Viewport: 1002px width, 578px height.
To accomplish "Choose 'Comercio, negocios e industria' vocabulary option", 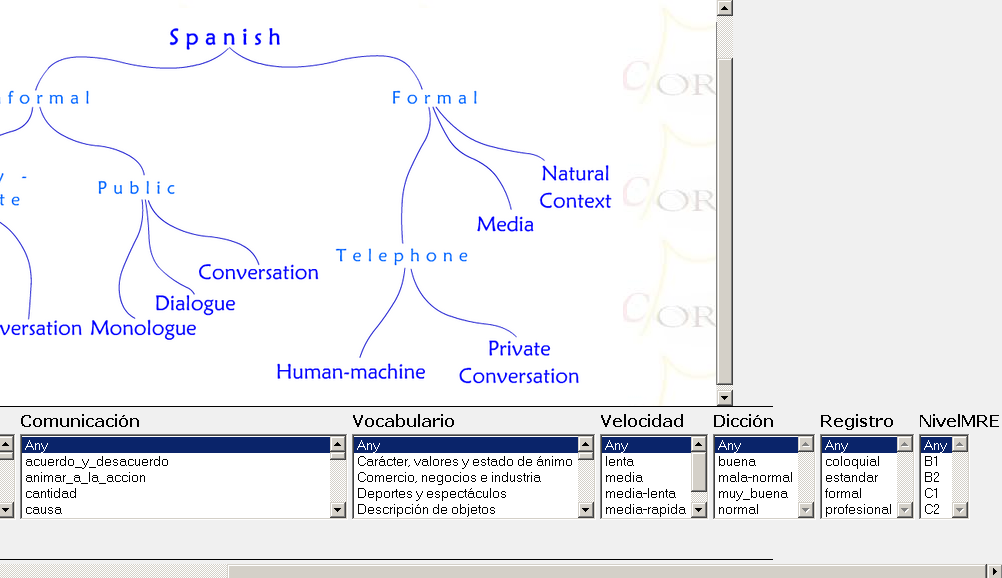I will point(448,478).
